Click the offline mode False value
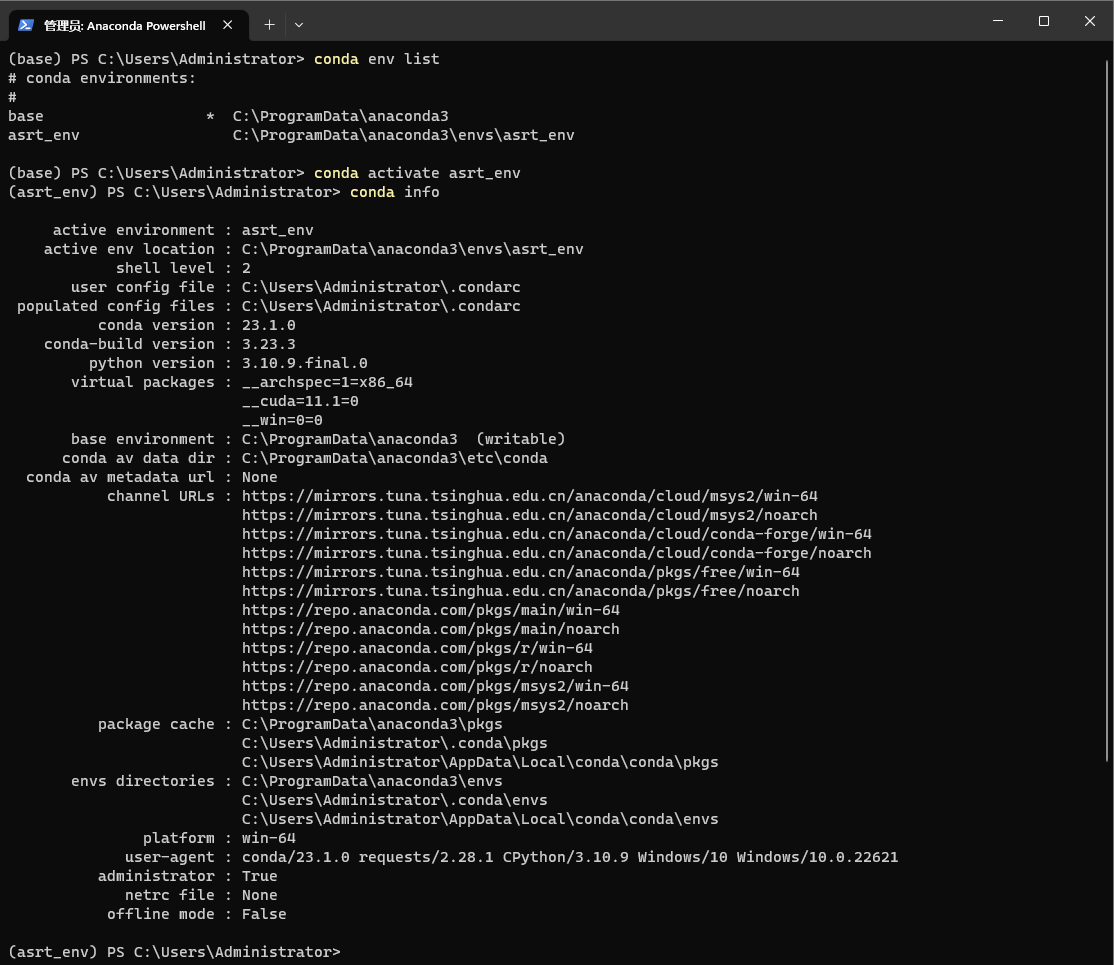The width and height of the screenshot is (1114, 965). 263,913
